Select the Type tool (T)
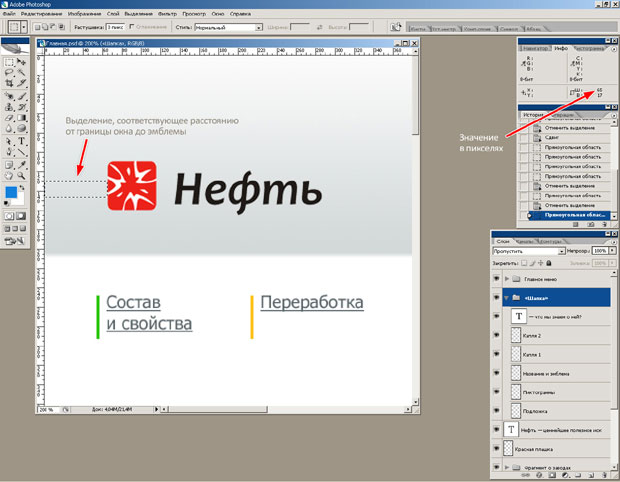 pos(22,141)
